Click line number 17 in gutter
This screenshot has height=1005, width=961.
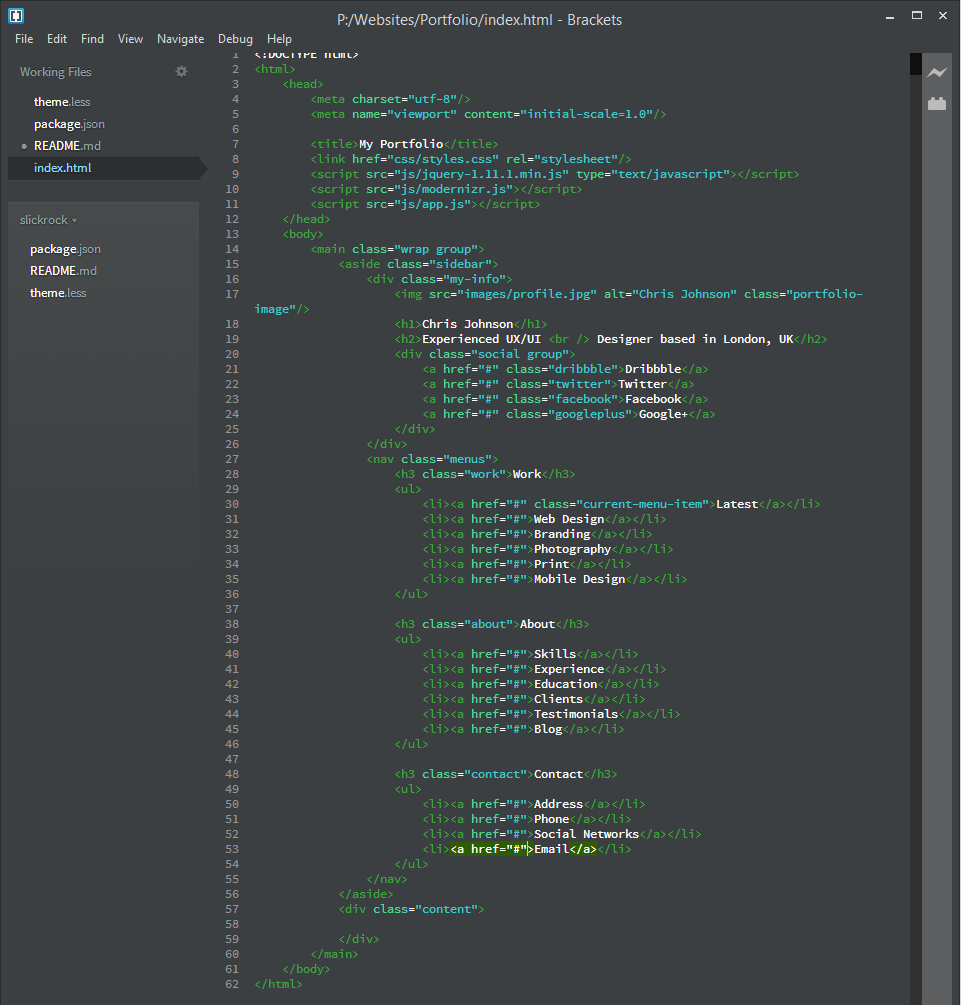(x=232, y=294)
